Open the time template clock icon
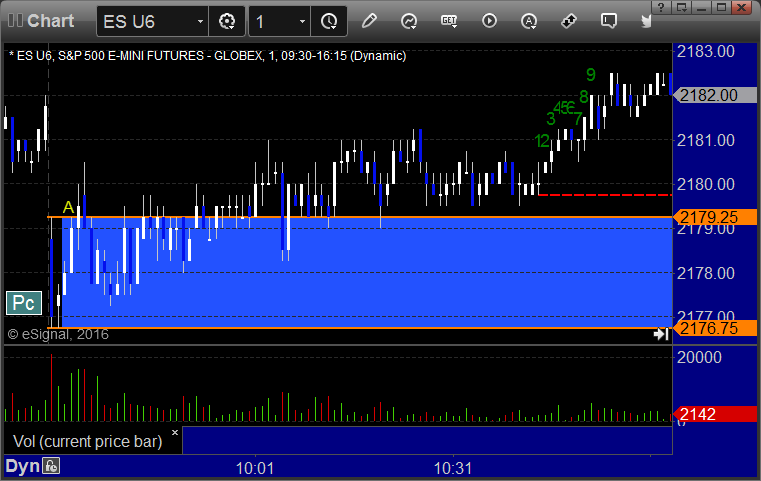Image resolution: width=761 pixels, height=481 pixels. point(329,21)
